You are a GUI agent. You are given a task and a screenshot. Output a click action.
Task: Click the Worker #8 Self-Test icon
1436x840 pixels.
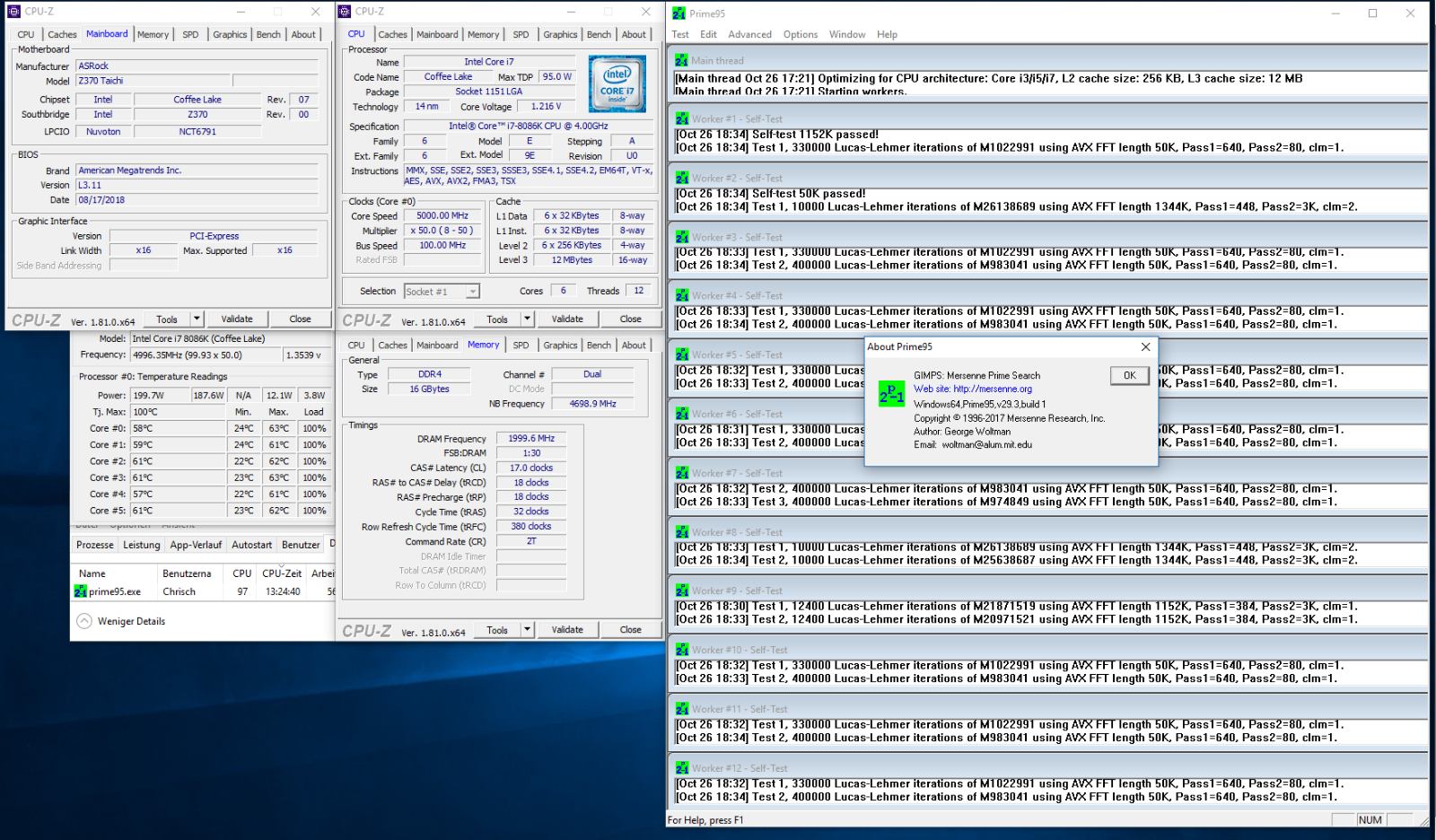tap(682, 532)
